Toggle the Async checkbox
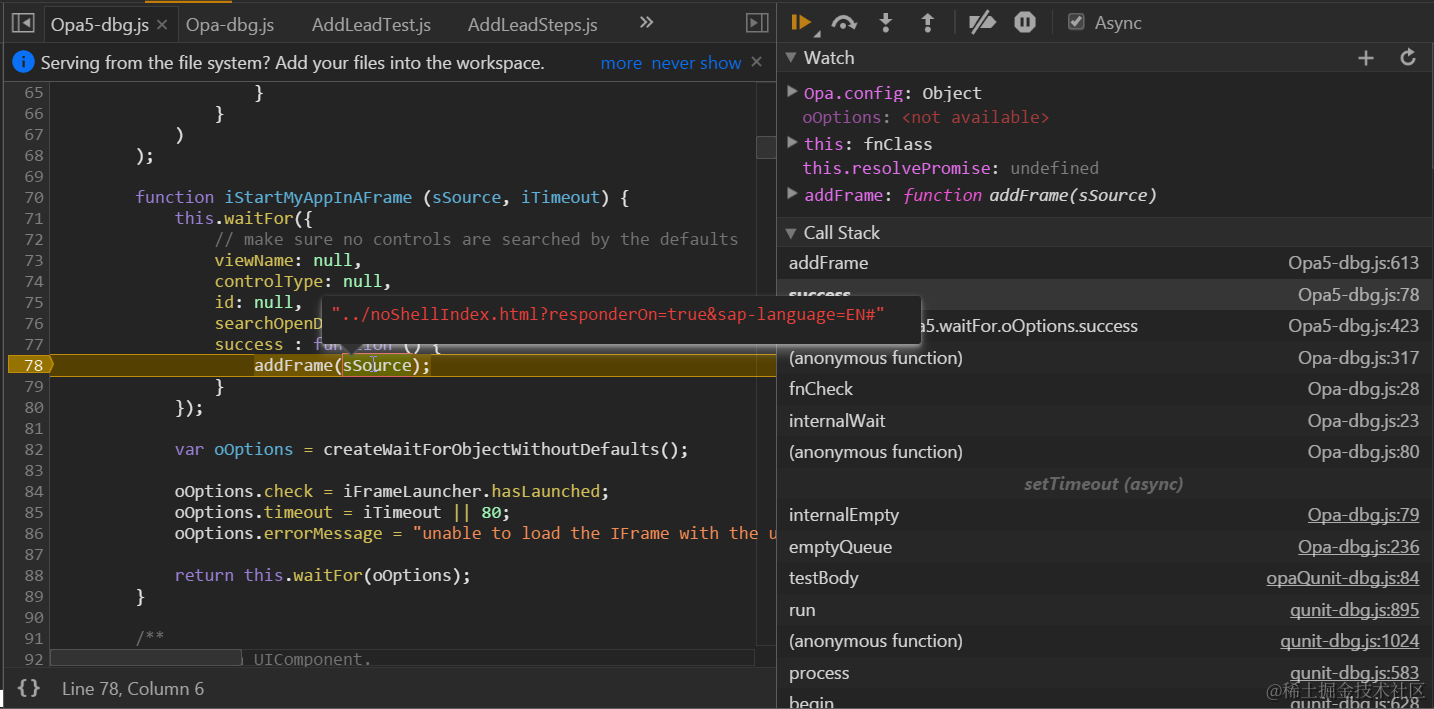 click(x=1076, y=22)
